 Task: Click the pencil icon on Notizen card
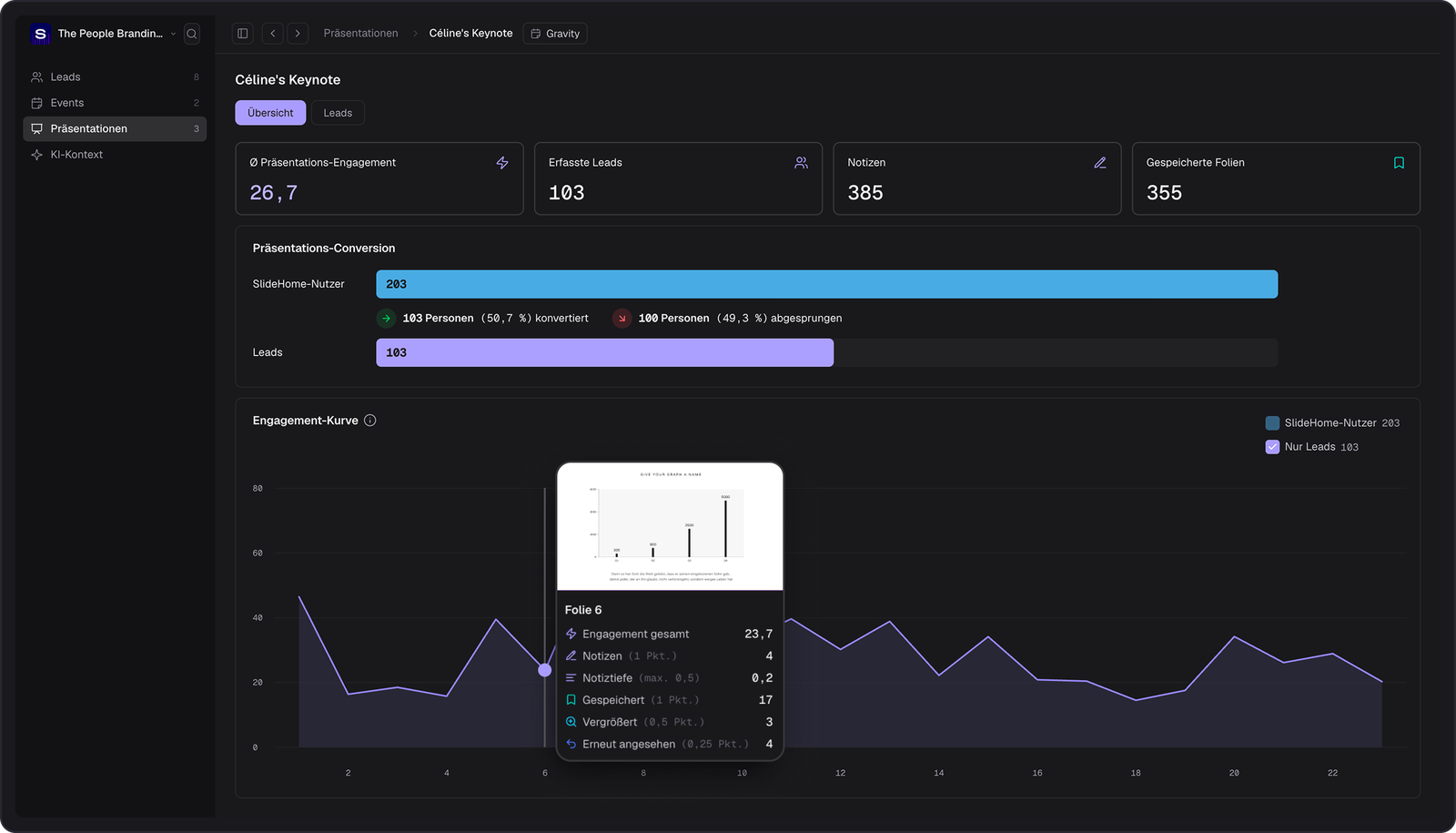[1100, 163]
